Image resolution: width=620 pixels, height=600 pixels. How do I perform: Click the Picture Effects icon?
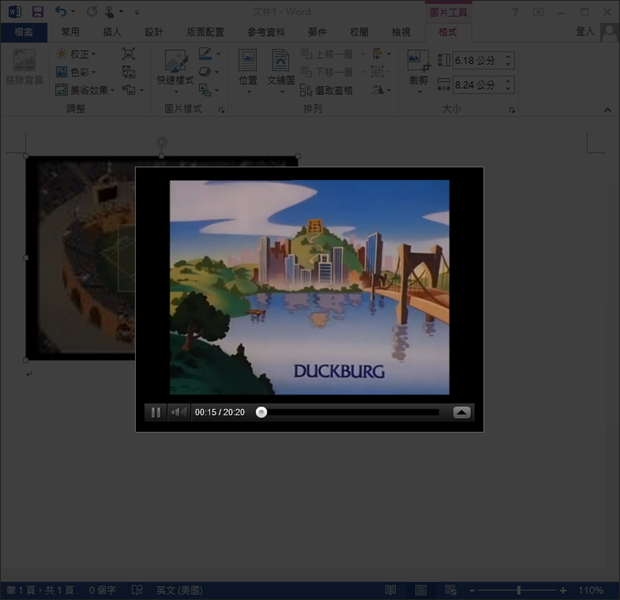click(x=205, y=72)
